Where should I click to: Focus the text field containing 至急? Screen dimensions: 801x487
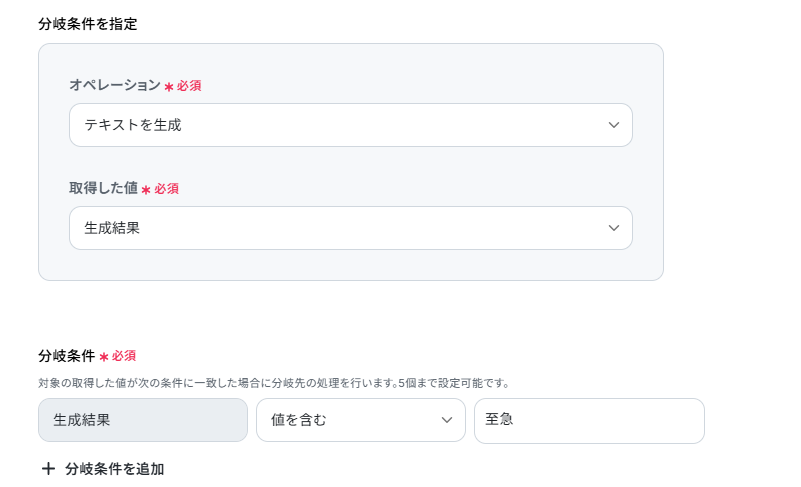coord(589,420)
